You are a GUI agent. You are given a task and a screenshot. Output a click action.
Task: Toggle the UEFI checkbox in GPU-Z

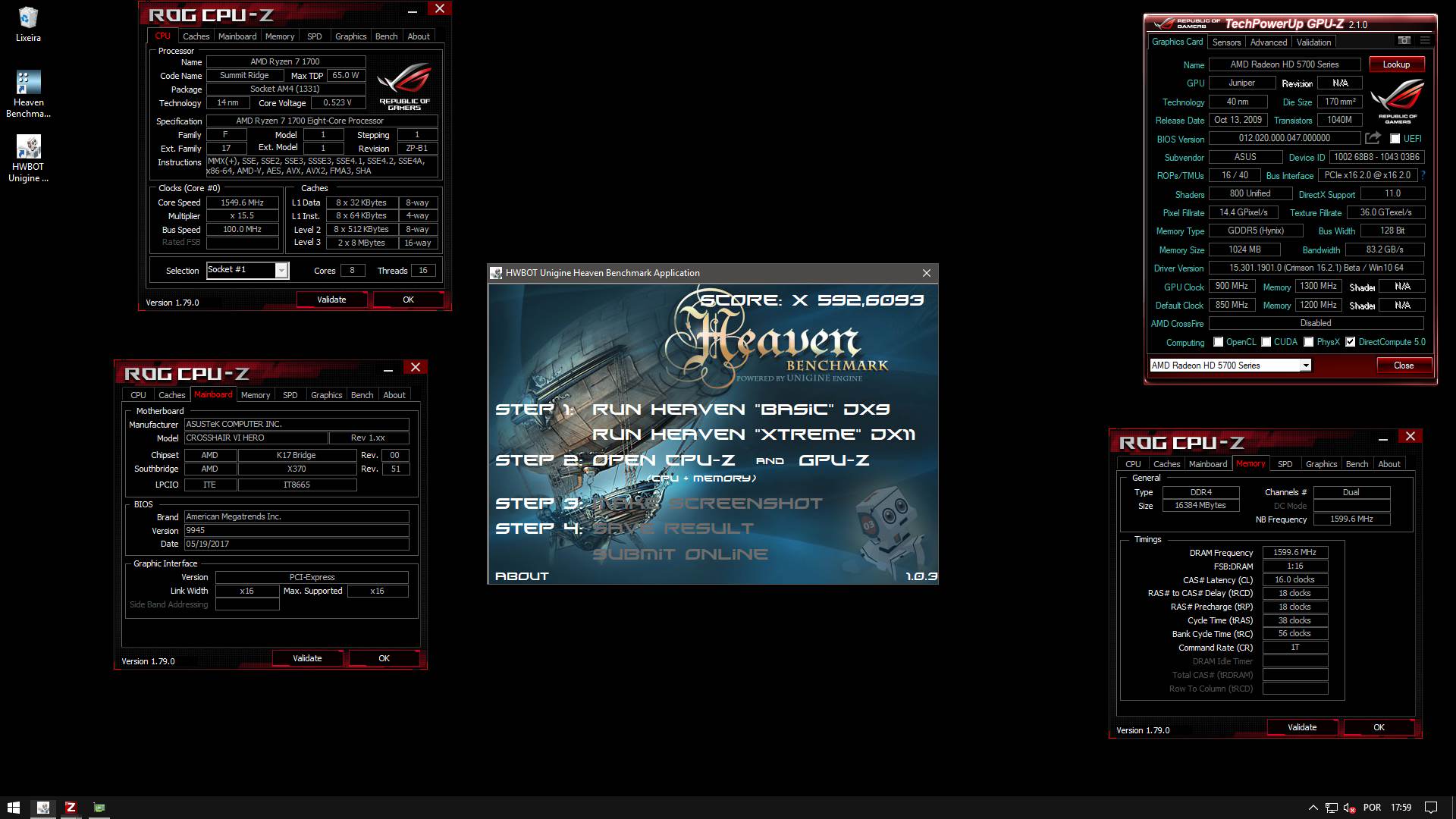[1395, 139]
